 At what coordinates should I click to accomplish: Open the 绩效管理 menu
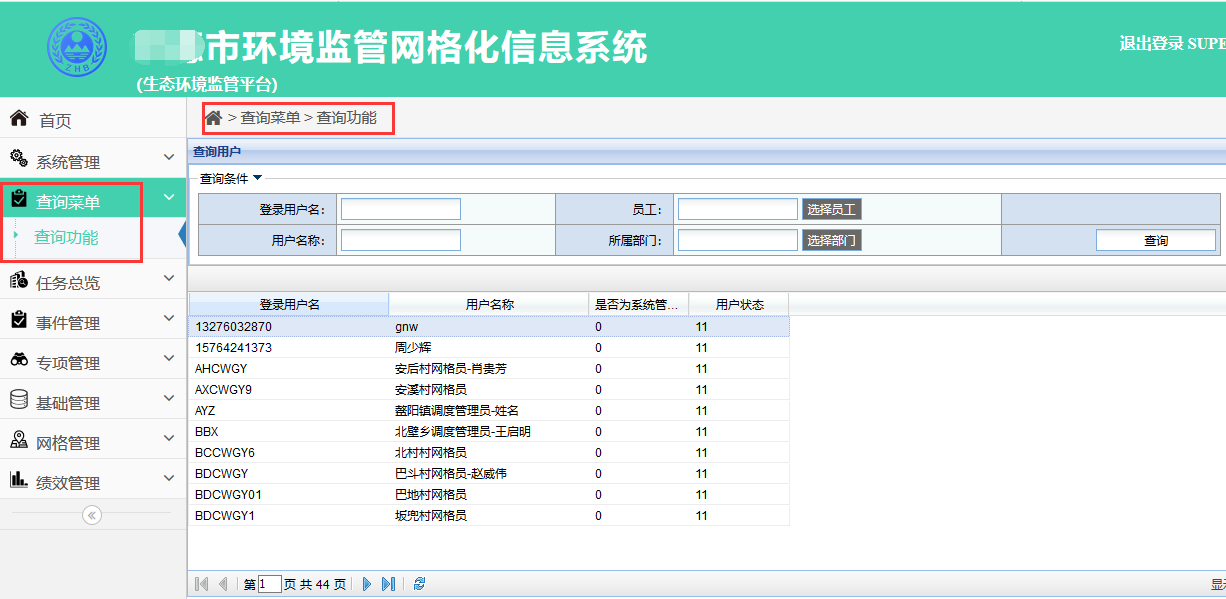point(93,481)
